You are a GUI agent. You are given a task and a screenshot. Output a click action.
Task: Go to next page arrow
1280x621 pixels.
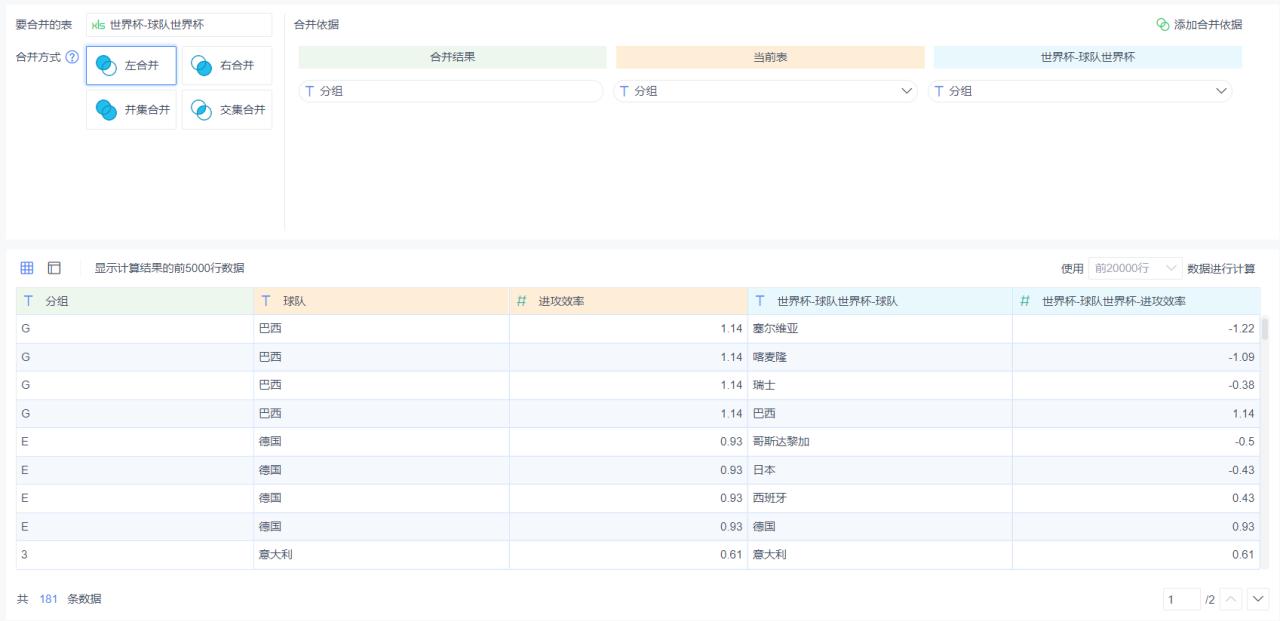click(x=1257, y=599)
